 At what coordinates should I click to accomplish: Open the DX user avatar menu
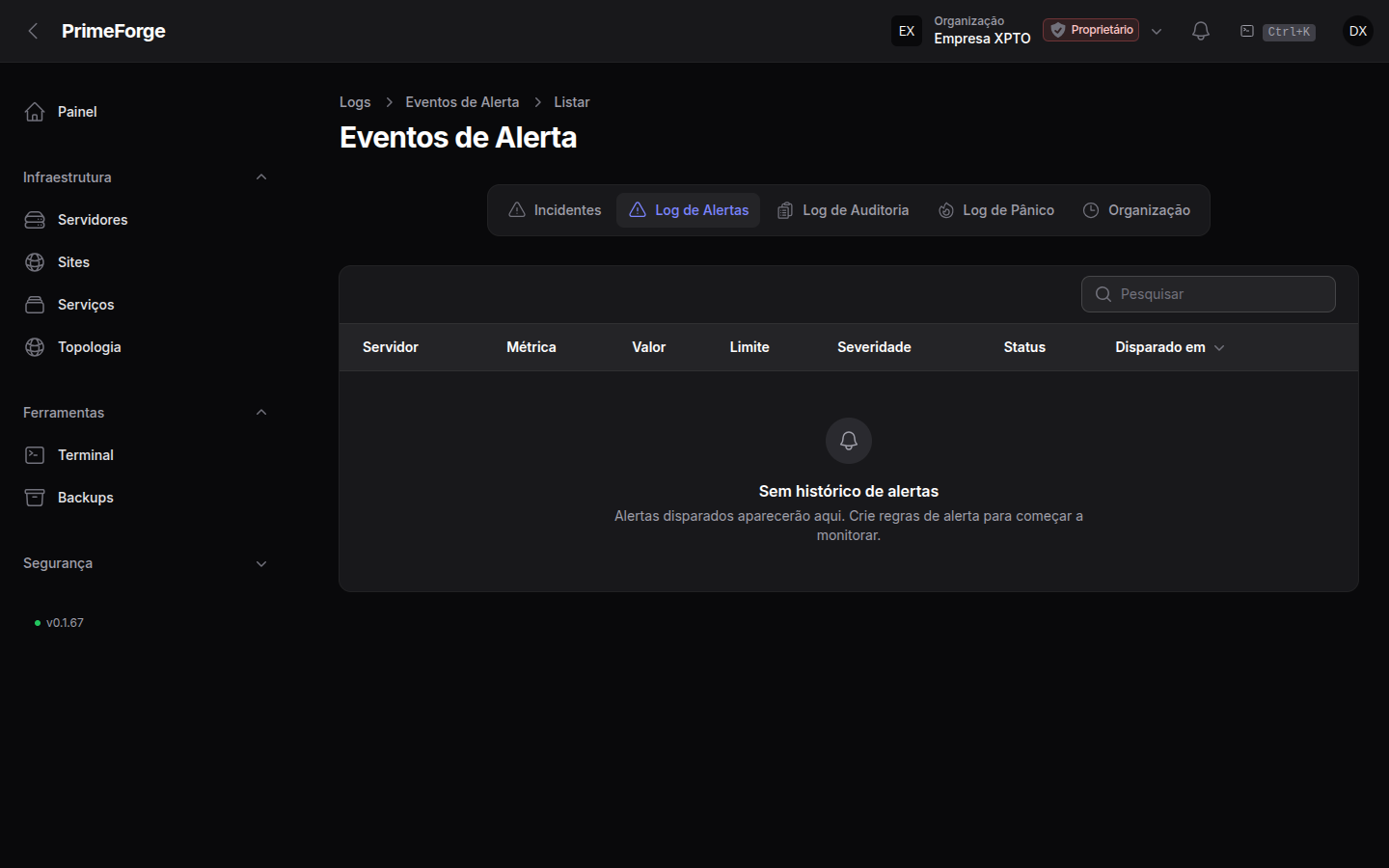(1358, 31)
